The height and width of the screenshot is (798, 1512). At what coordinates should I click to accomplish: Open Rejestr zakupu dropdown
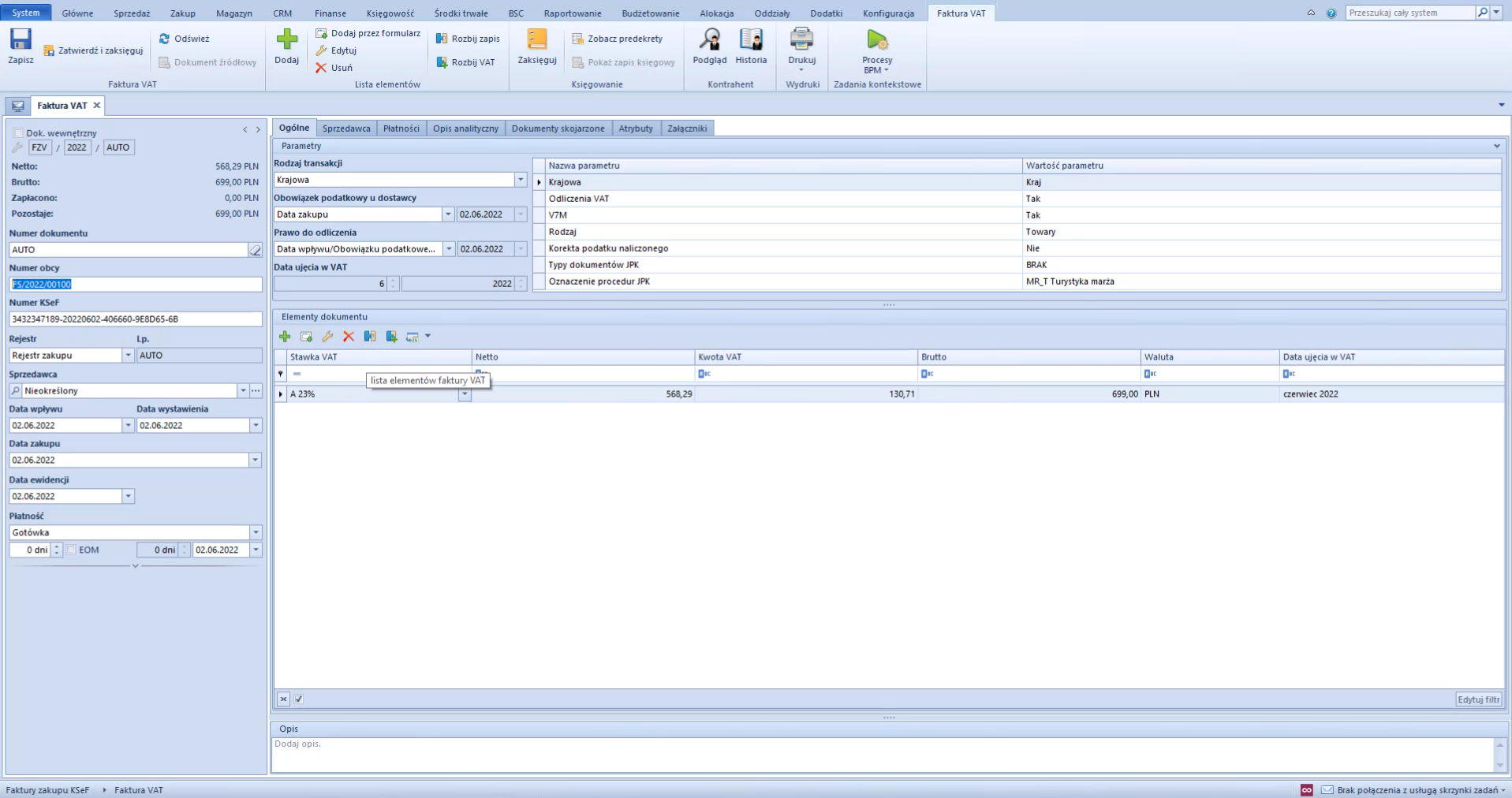[128, 356]
